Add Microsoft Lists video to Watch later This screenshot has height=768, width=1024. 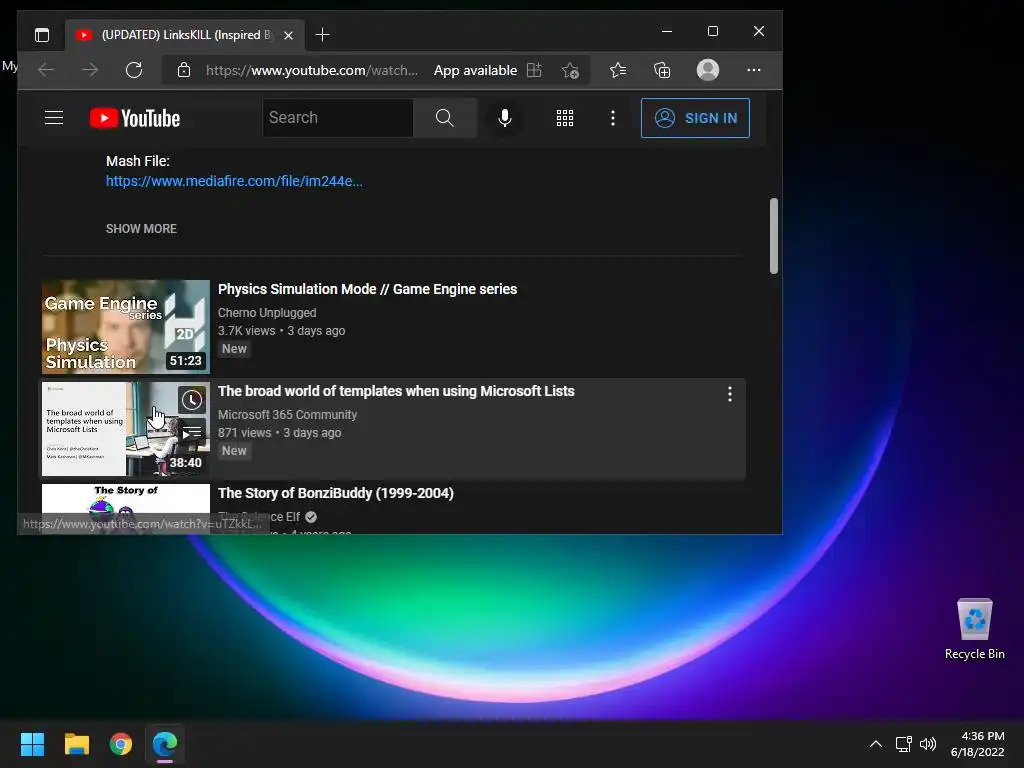click(x=192, y=400)
